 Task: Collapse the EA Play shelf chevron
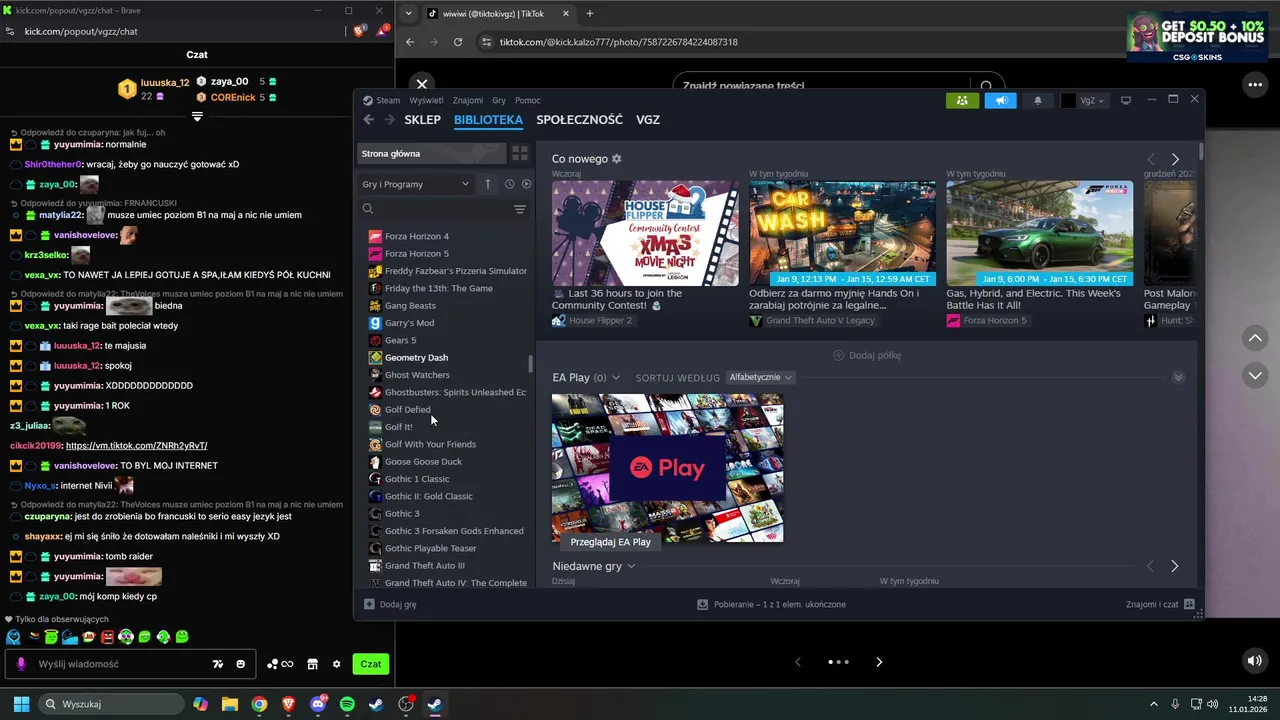pyautogui.click(x=1178, y=377)
